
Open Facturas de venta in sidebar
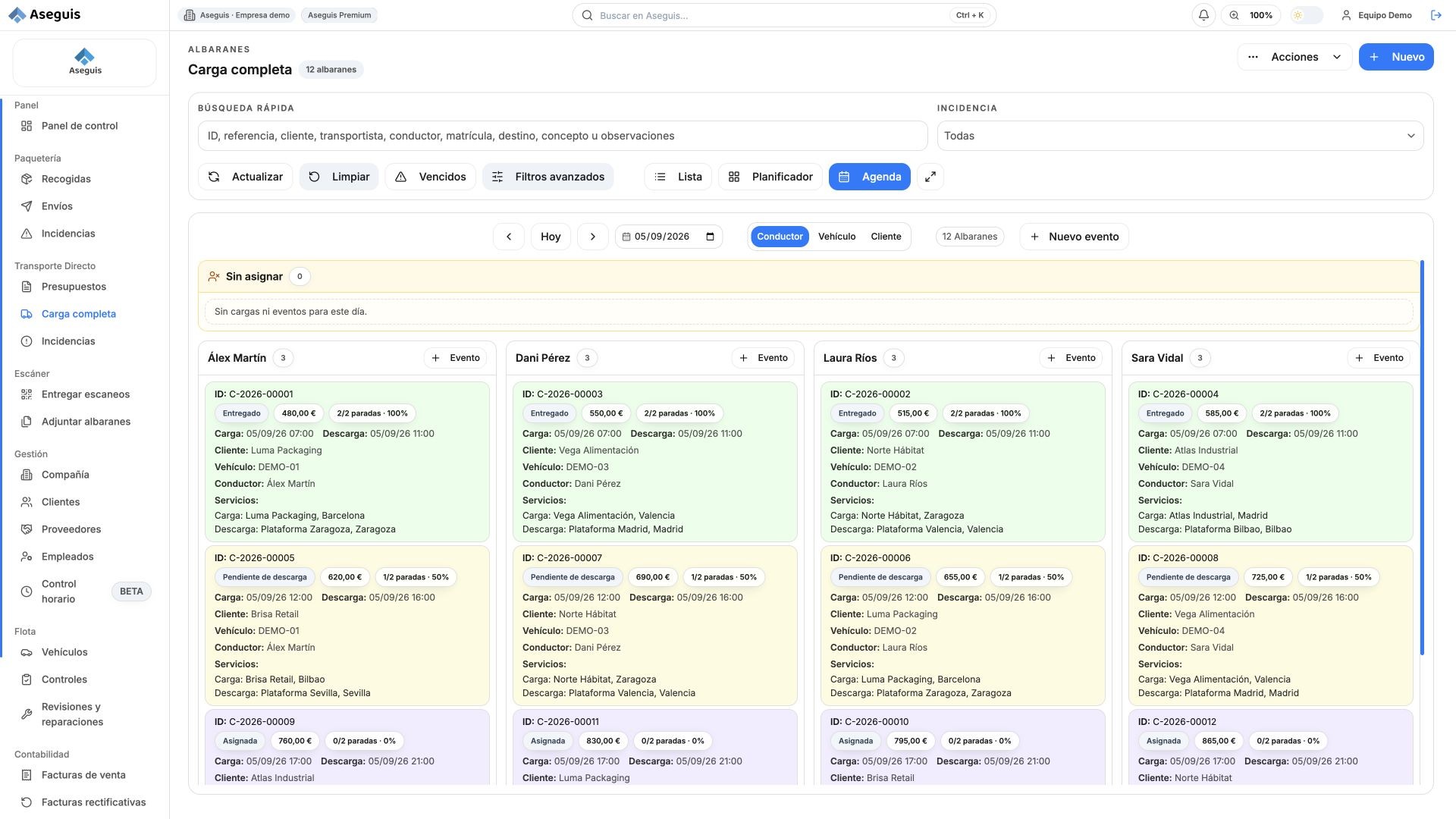[x=83, y=775]
